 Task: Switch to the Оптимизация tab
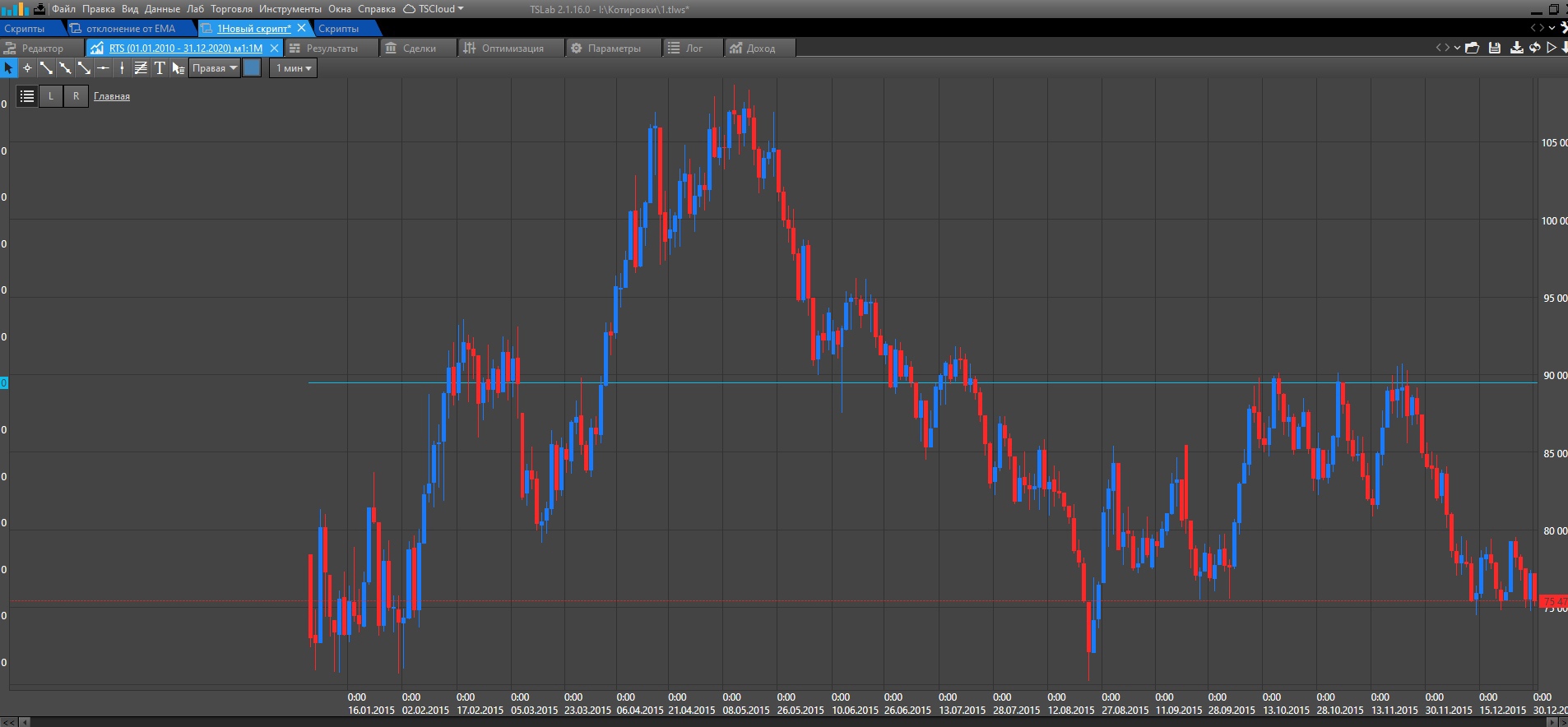(512, 49)
